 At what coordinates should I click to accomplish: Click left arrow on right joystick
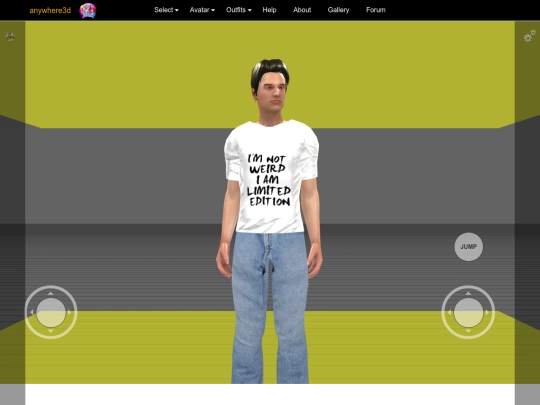tap(449, 312)
